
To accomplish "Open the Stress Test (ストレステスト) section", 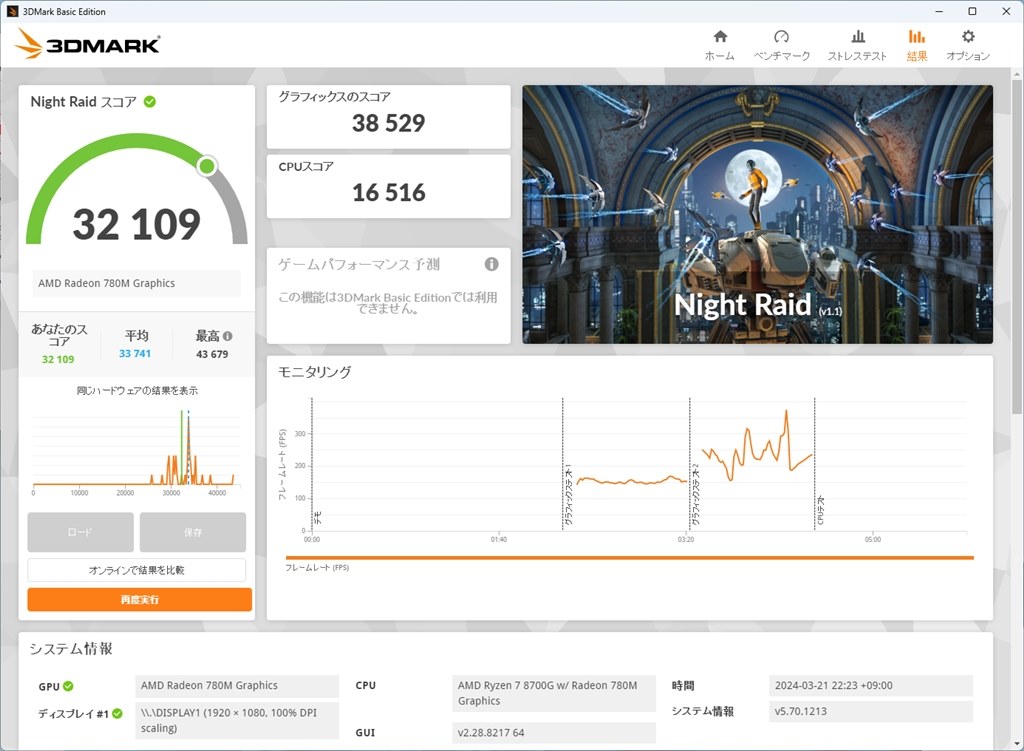I will [857, 45].
